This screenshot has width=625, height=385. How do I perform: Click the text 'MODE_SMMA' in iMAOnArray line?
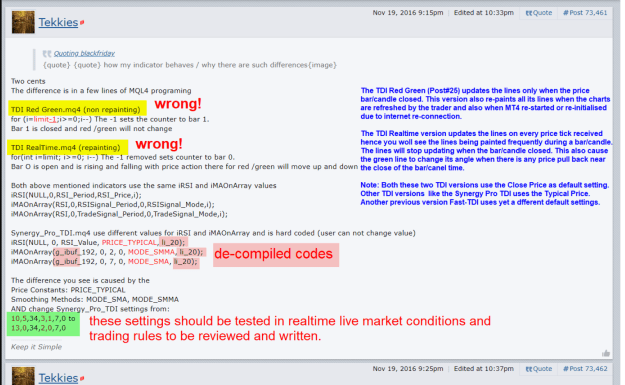point(151,252)
